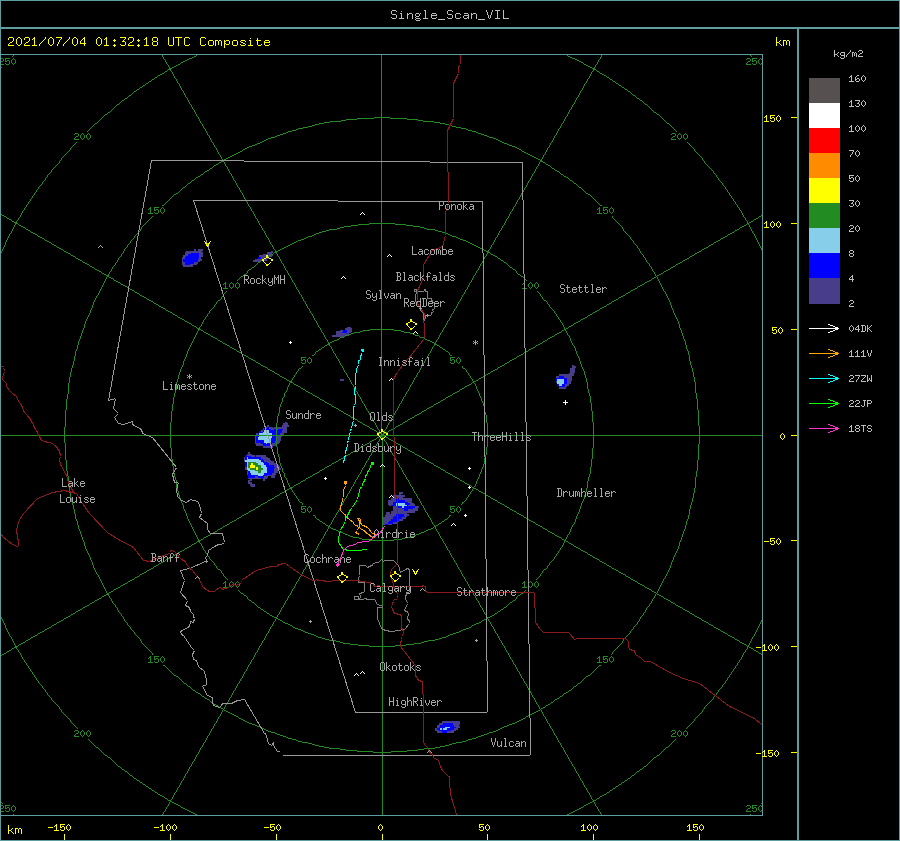Click the 2021/07/04 01:32:18 UTC Composite timestamp
The height and width of the screenshot is (841, 900).
coord(138,42)
